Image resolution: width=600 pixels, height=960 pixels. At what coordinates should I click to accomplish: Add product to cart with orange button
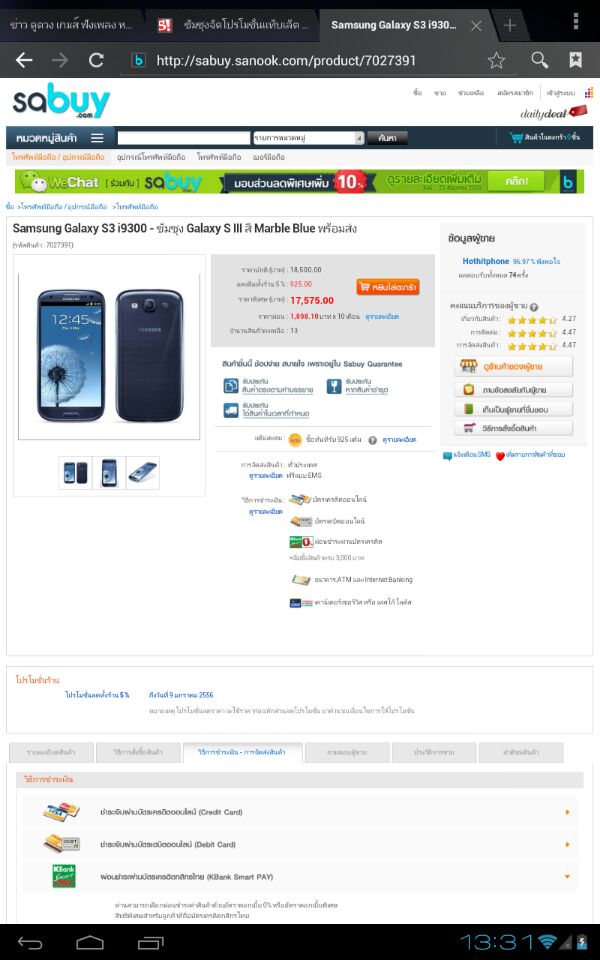click(388, 287)
